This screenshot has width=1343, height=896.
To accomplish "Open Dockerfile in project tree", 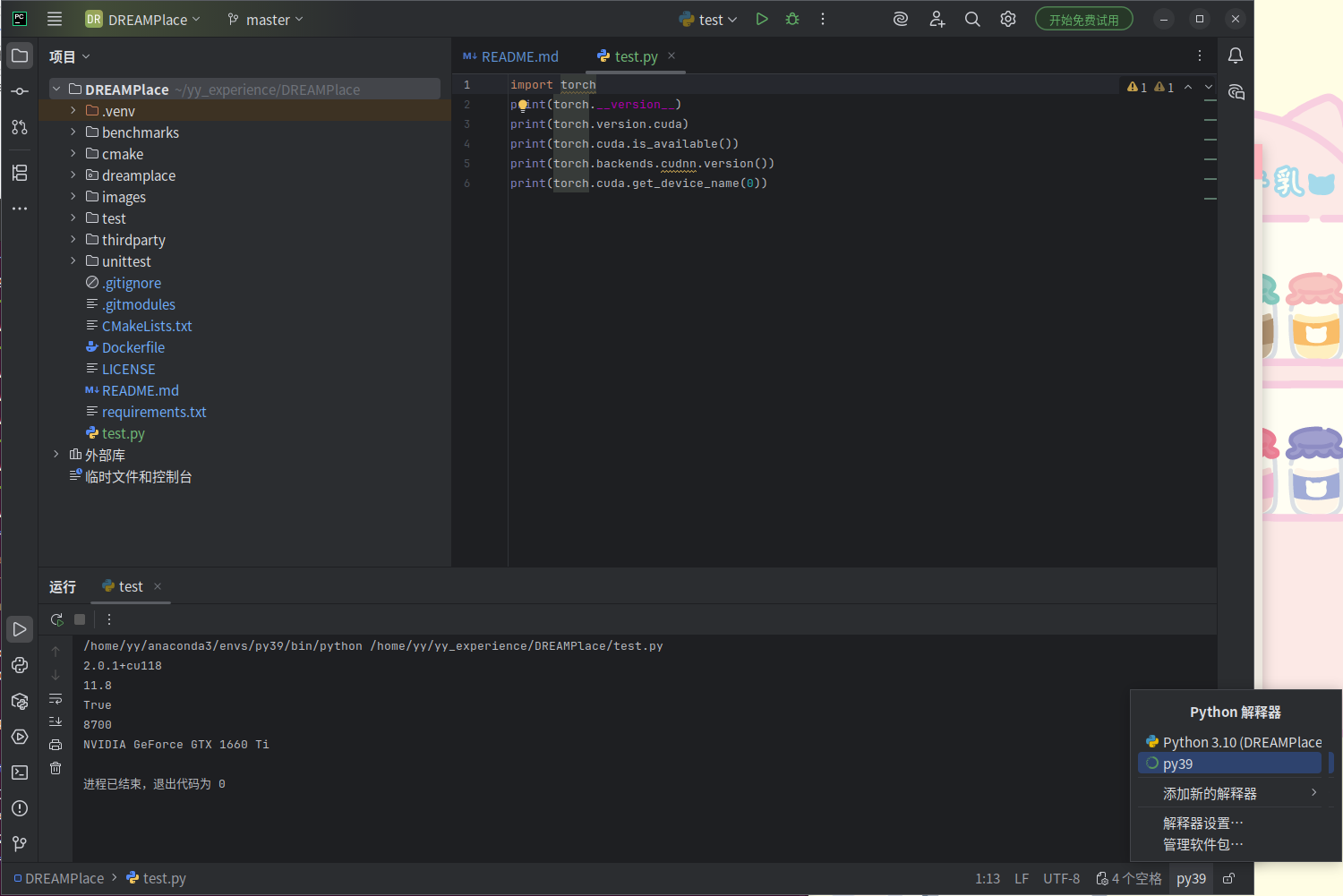I will coord(133,347).
